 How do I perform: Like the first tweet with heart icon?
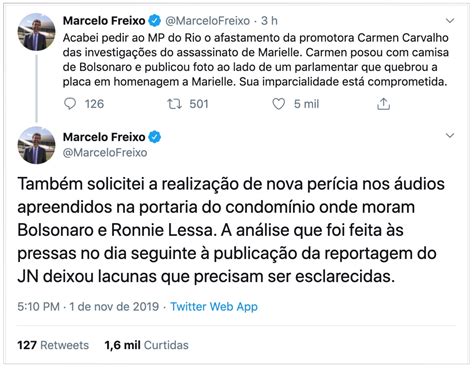[x=279, y=104]
